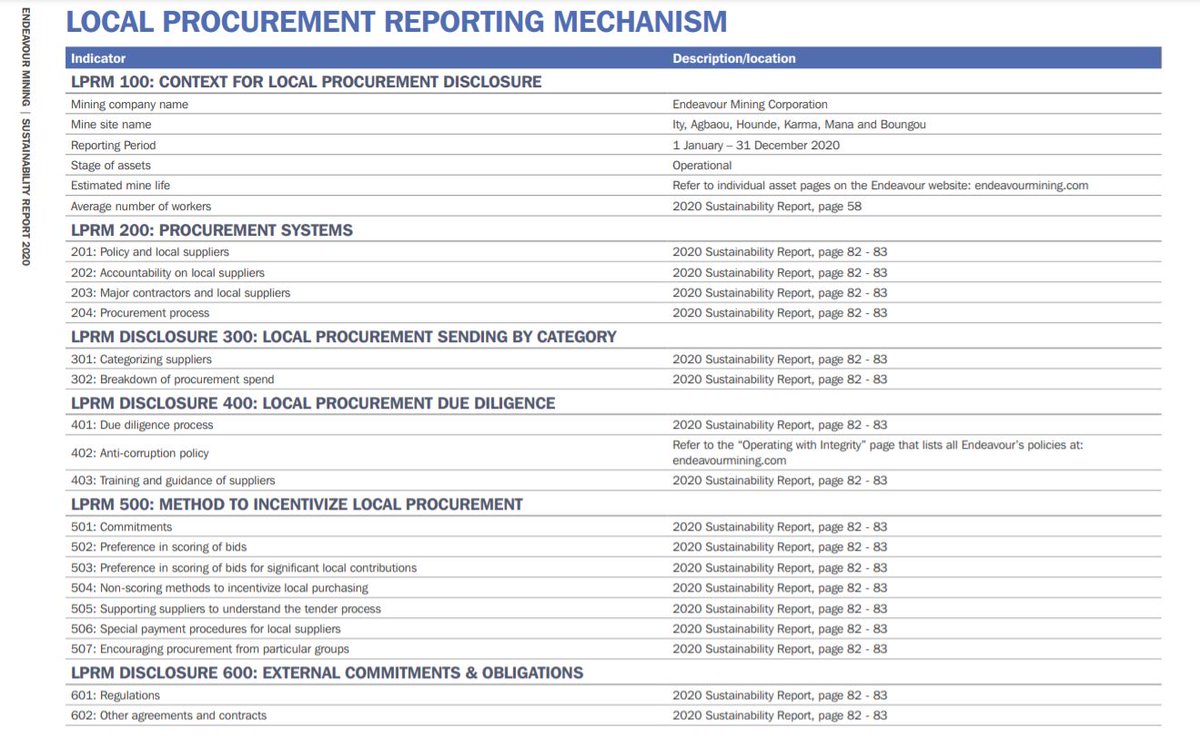The image size is (1200, 739).
Task: Click '301: Categorizing suppliers'
Action: tap(142, 359)
